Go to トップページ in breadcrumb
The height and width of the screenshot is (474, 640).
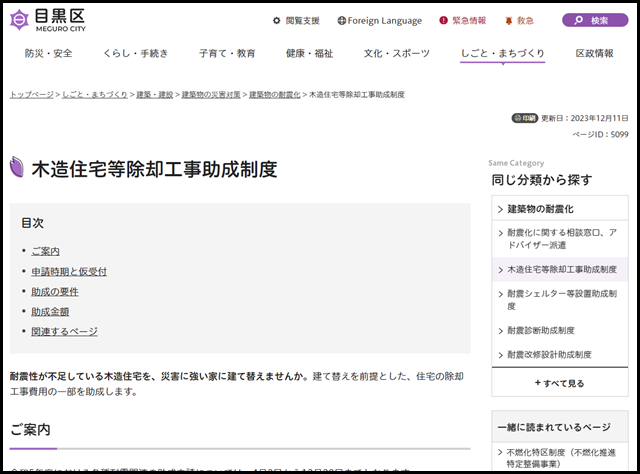coord(31,94)
